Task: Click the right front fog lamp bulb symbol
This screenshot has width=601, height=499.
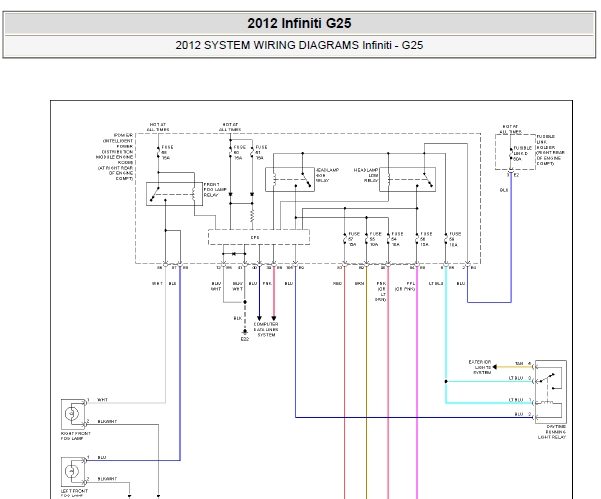Action: pyautogui.click(x=72, y=414)
